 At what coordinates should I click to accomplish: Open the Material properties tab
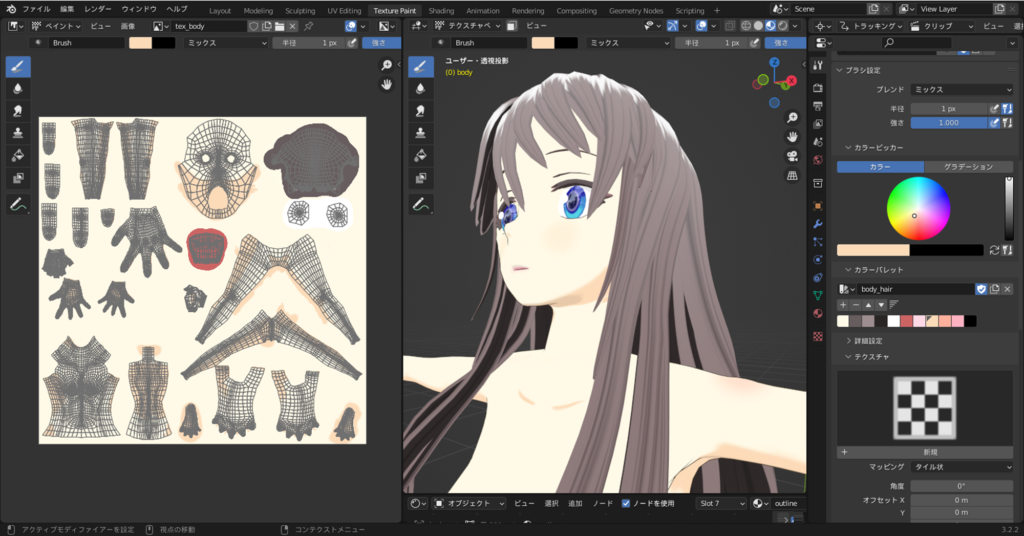pos(818,313)
